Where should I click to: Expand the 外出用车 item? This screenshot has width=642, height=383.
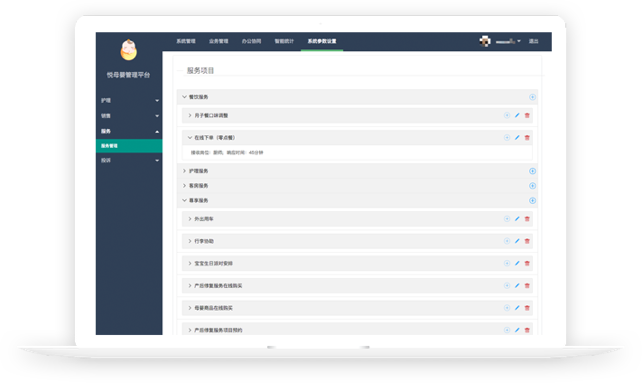pyautogui.click(x=190, y=219)
